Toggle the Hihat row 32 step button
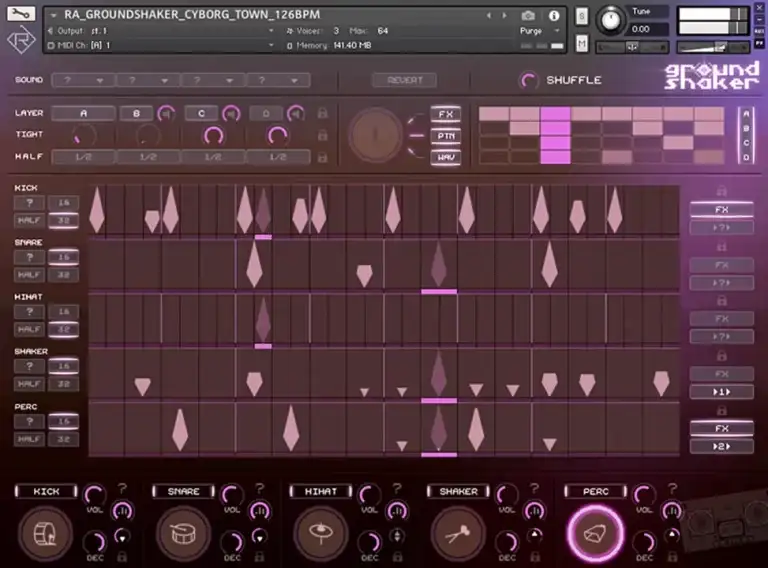Screen dimensions: 768x568 (x=64, y=329)
